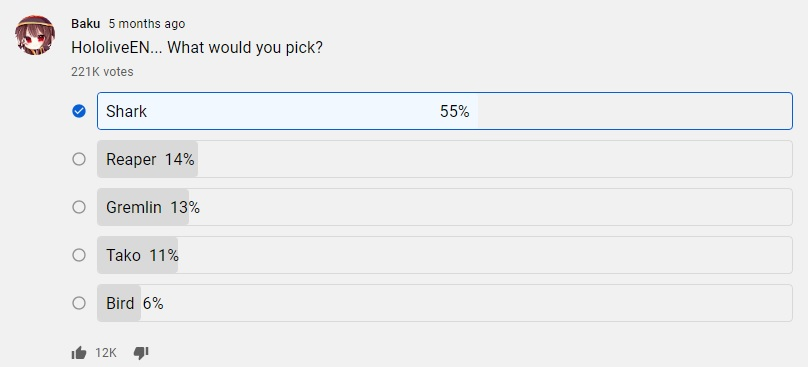The width and height of the screenshot is (808, 367).
Task: Select the Gremlin radio button
Action: pyautogui.click(x=79, y=207)
